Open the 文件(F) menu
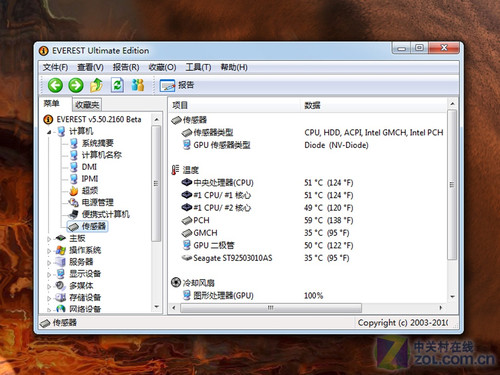This screenshot has height=375, width=500. click(x=55, y=67)
